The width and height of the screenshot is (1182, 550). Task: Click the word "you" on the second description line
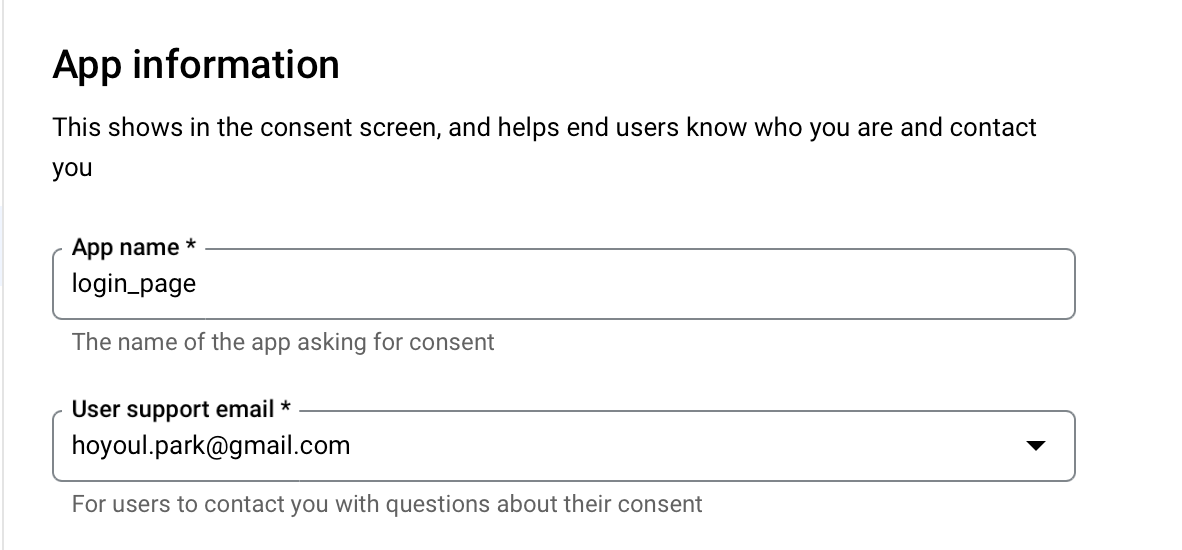click(72, 168)
